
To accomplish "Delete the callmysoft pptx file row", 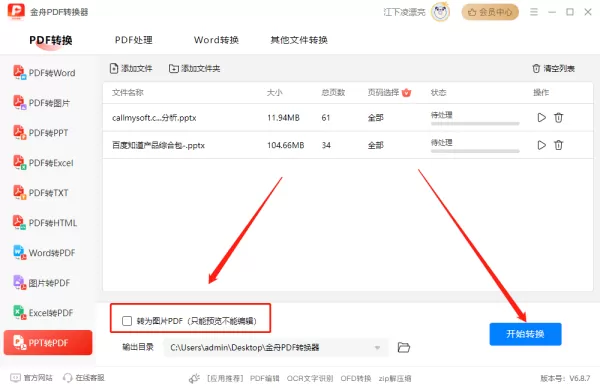I will pyautogui.click(x=558, y=117).
